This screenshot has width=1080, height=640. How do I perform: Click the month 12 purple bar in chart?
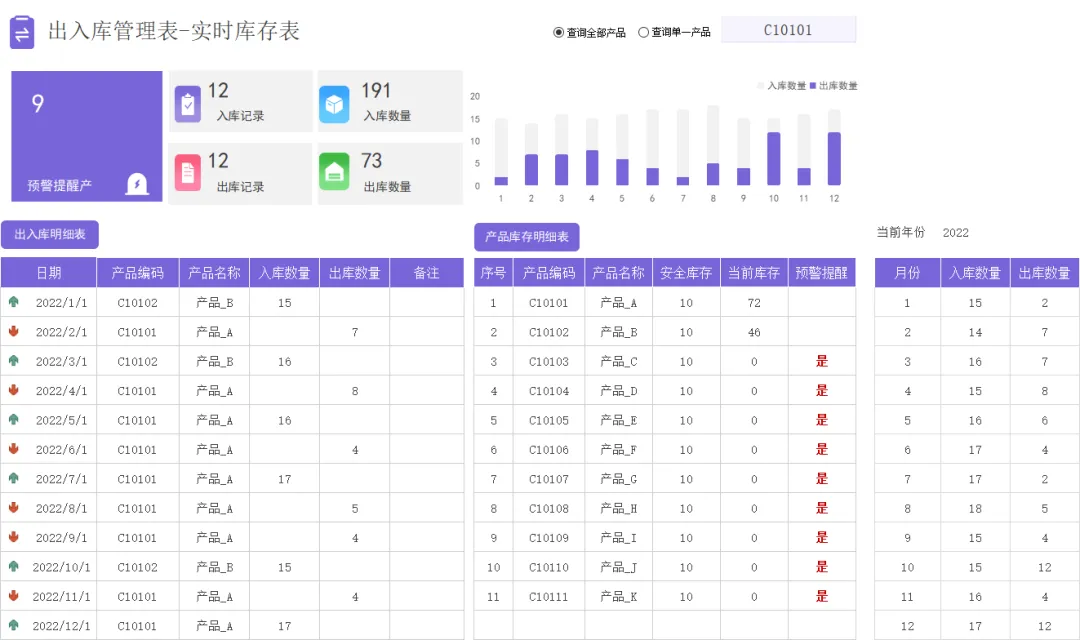[834, 158]
